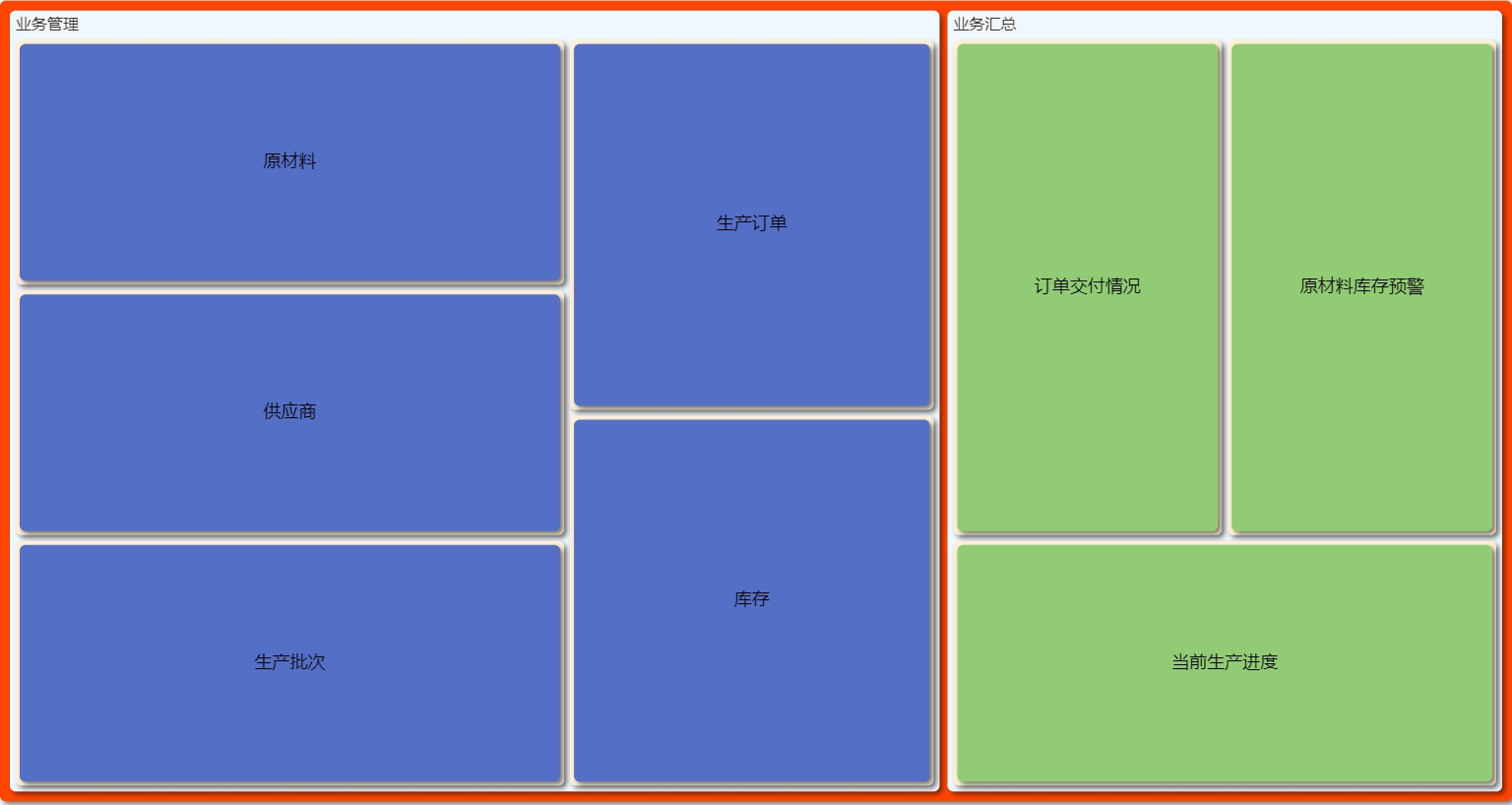Screen dimensions: 1512x805
Task: Open the 当前生产进度 tile
Action: pyautogui.click(x=1225, y=663)
